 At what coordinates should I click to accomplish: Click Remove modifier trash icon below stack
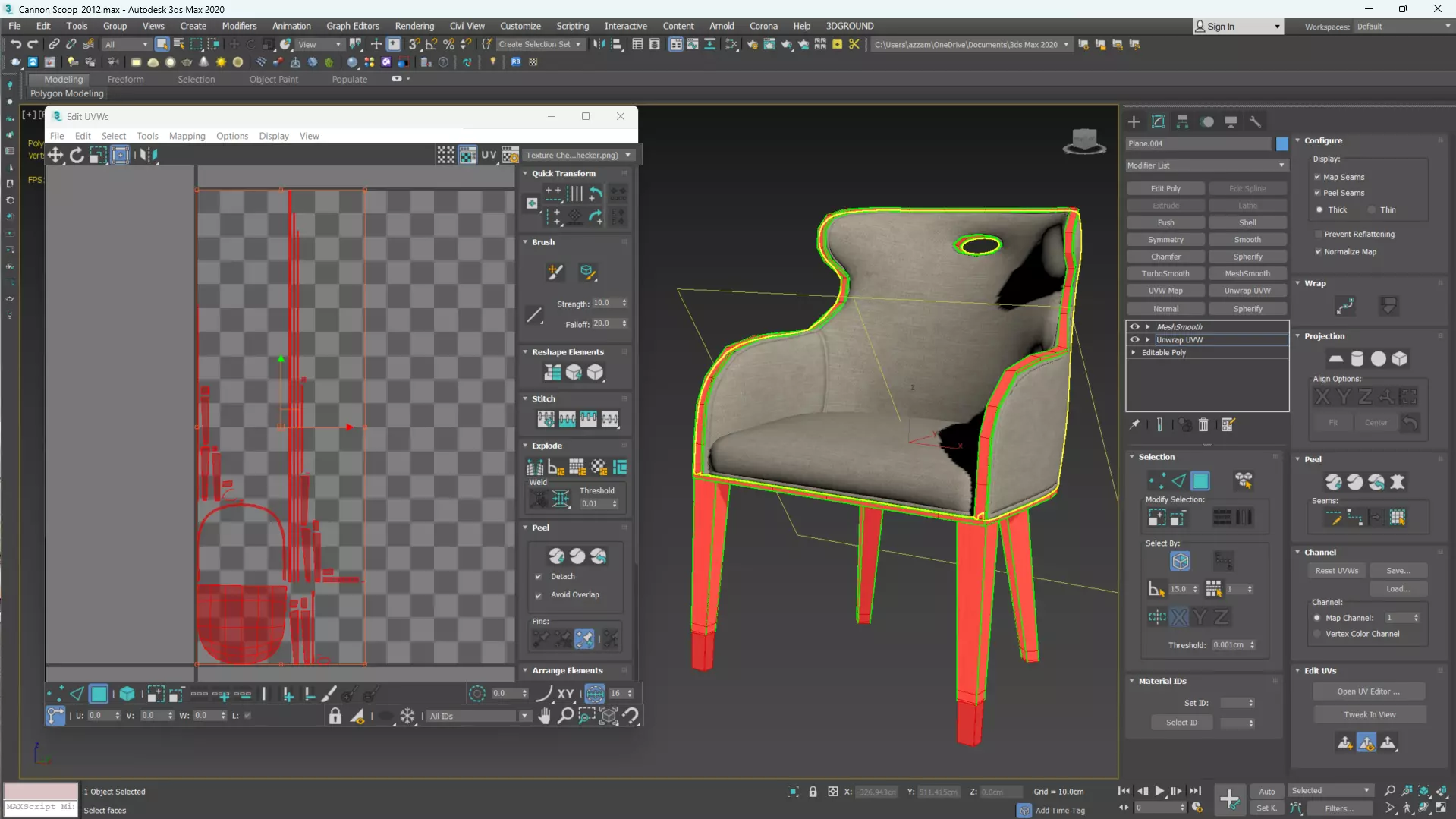(x=1203, y=425)
